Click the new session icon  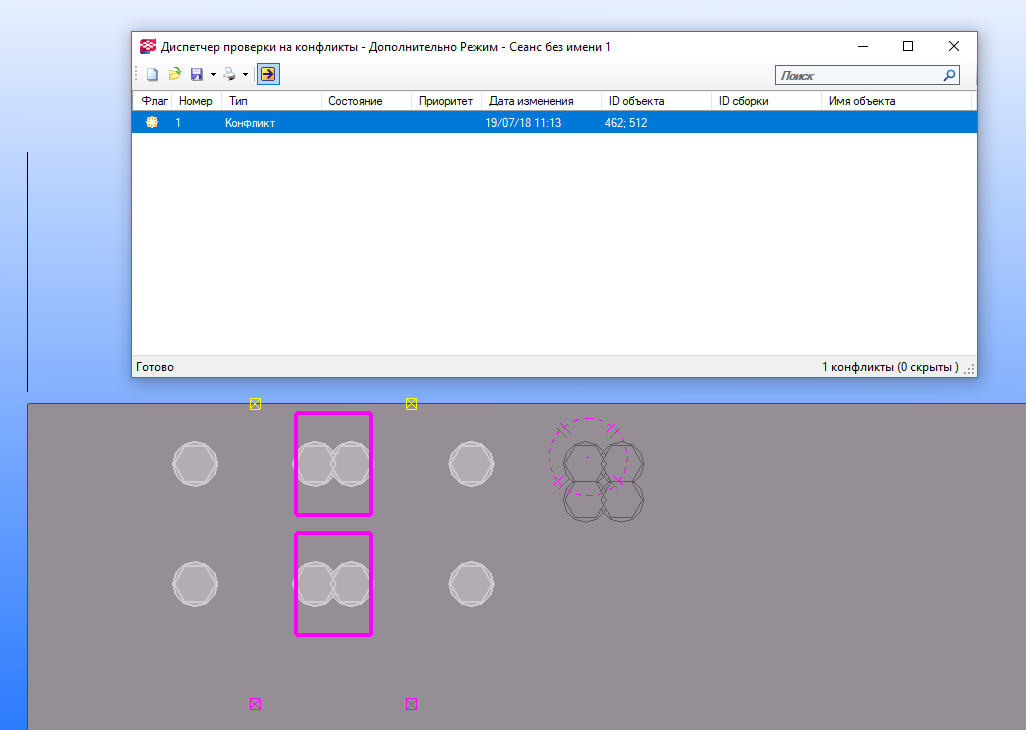152,75
